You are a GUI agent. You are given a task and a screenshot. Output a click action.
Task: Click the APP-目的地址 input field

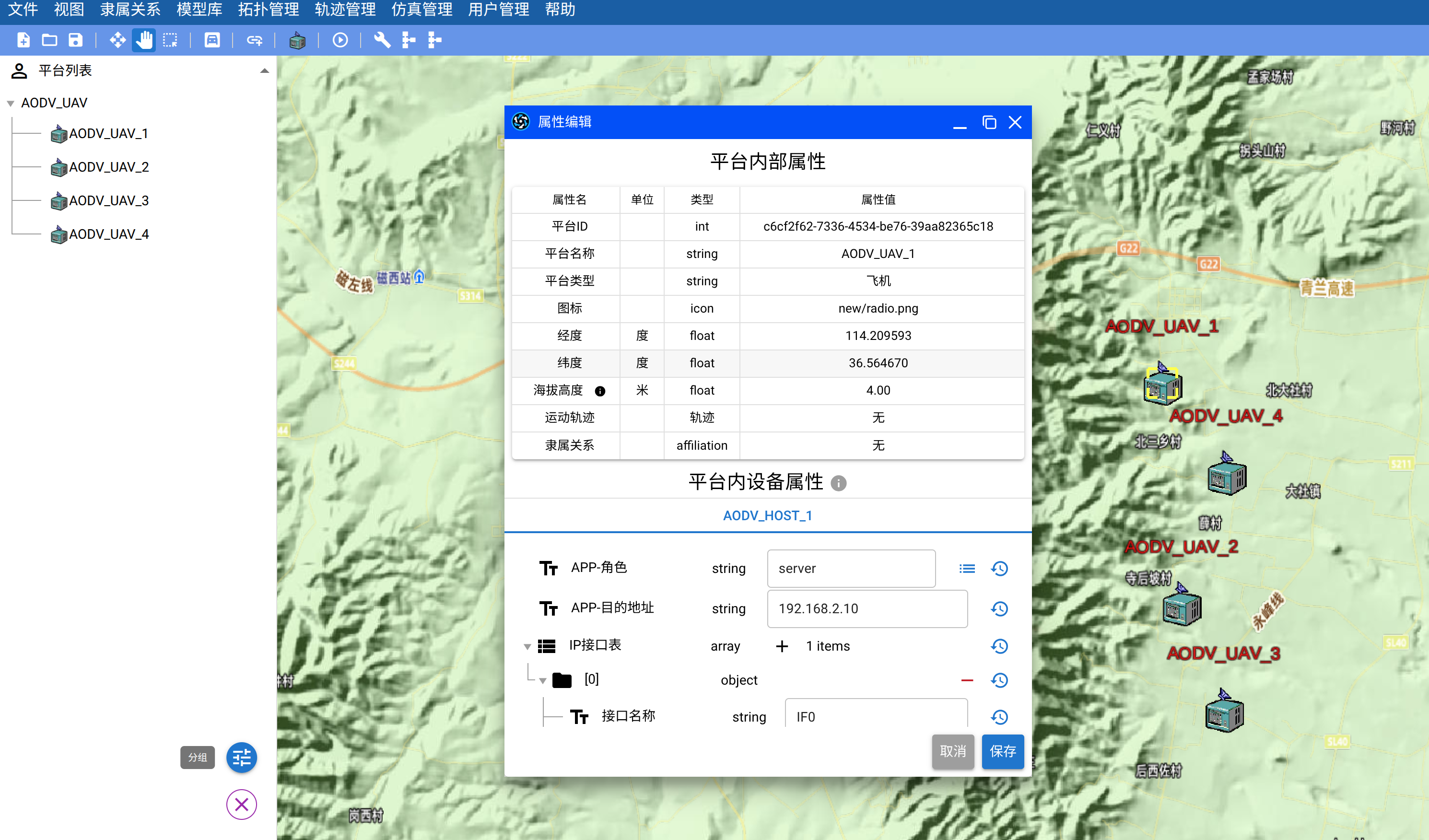(x=867, y=609)
